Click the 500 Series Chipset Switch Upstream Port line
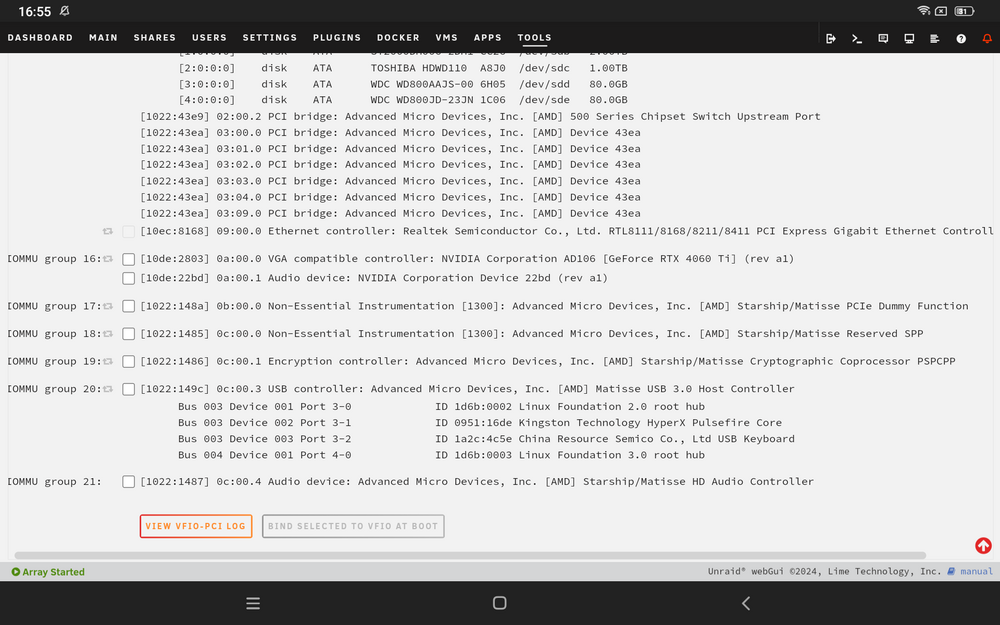The image size is (1000, 625). 480,117
